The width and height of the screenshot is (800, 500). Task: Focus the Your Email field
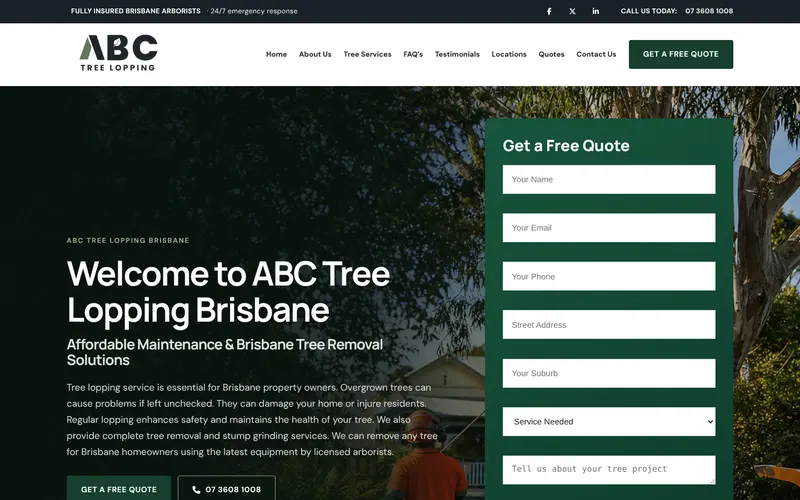point(609,228)
